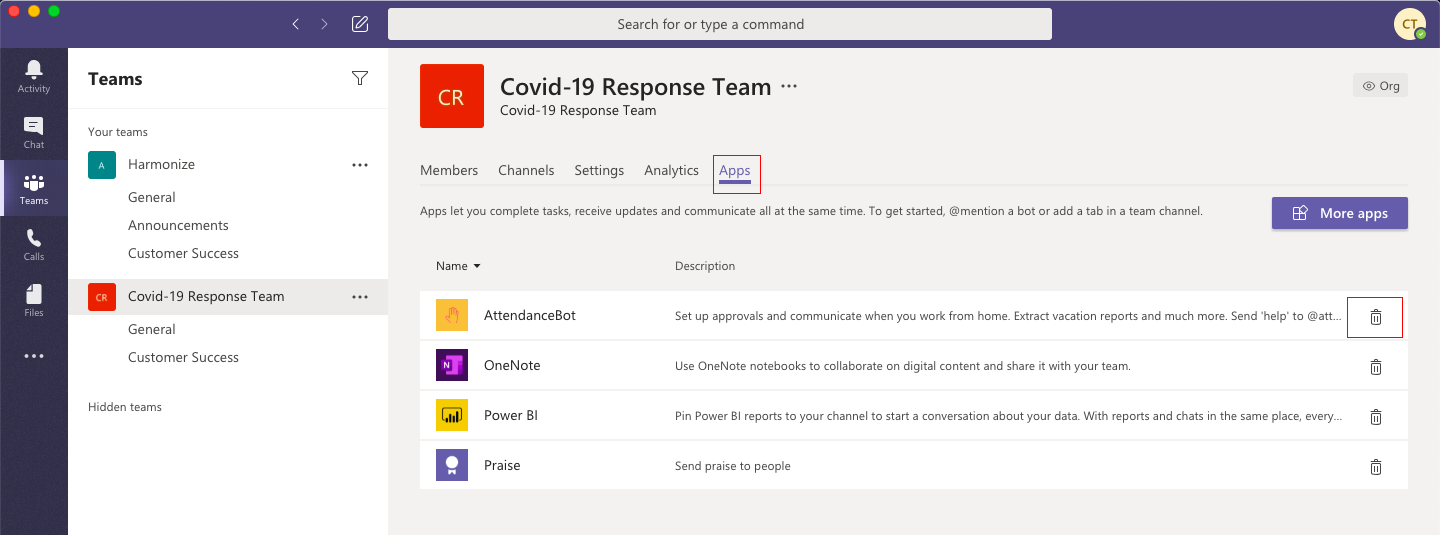1440x535 pixels.
Task: Click the Description column header
Action: 705,266
